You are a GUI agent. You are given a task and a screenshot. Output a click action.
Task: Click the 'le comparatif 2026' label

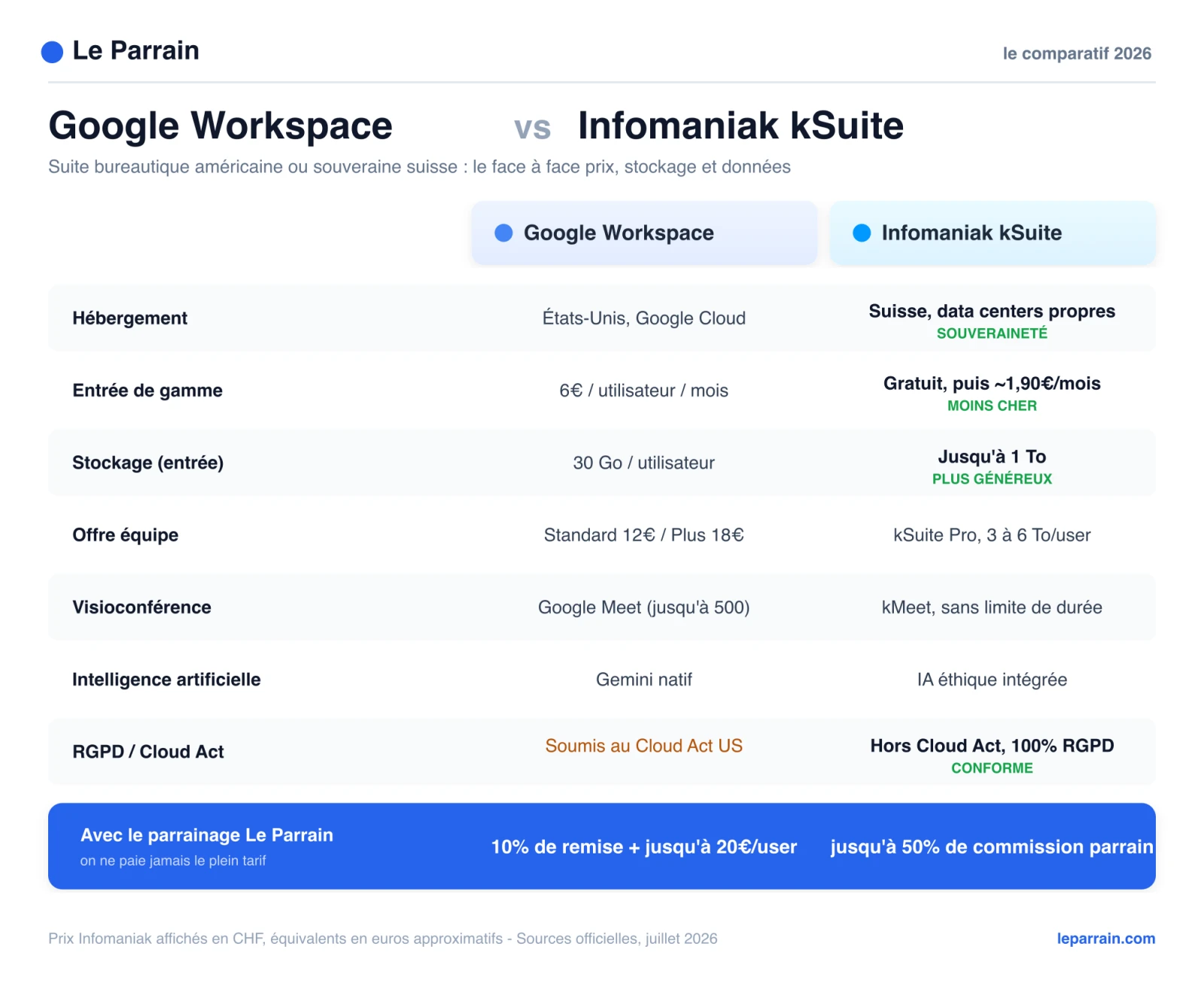click(x=1077, y=53)
